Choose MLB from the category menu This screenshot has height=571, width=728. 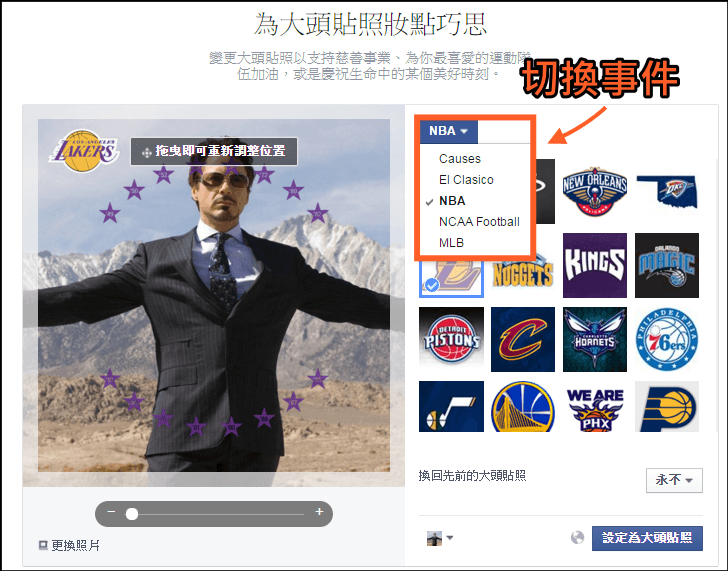[x=451, y=243]
